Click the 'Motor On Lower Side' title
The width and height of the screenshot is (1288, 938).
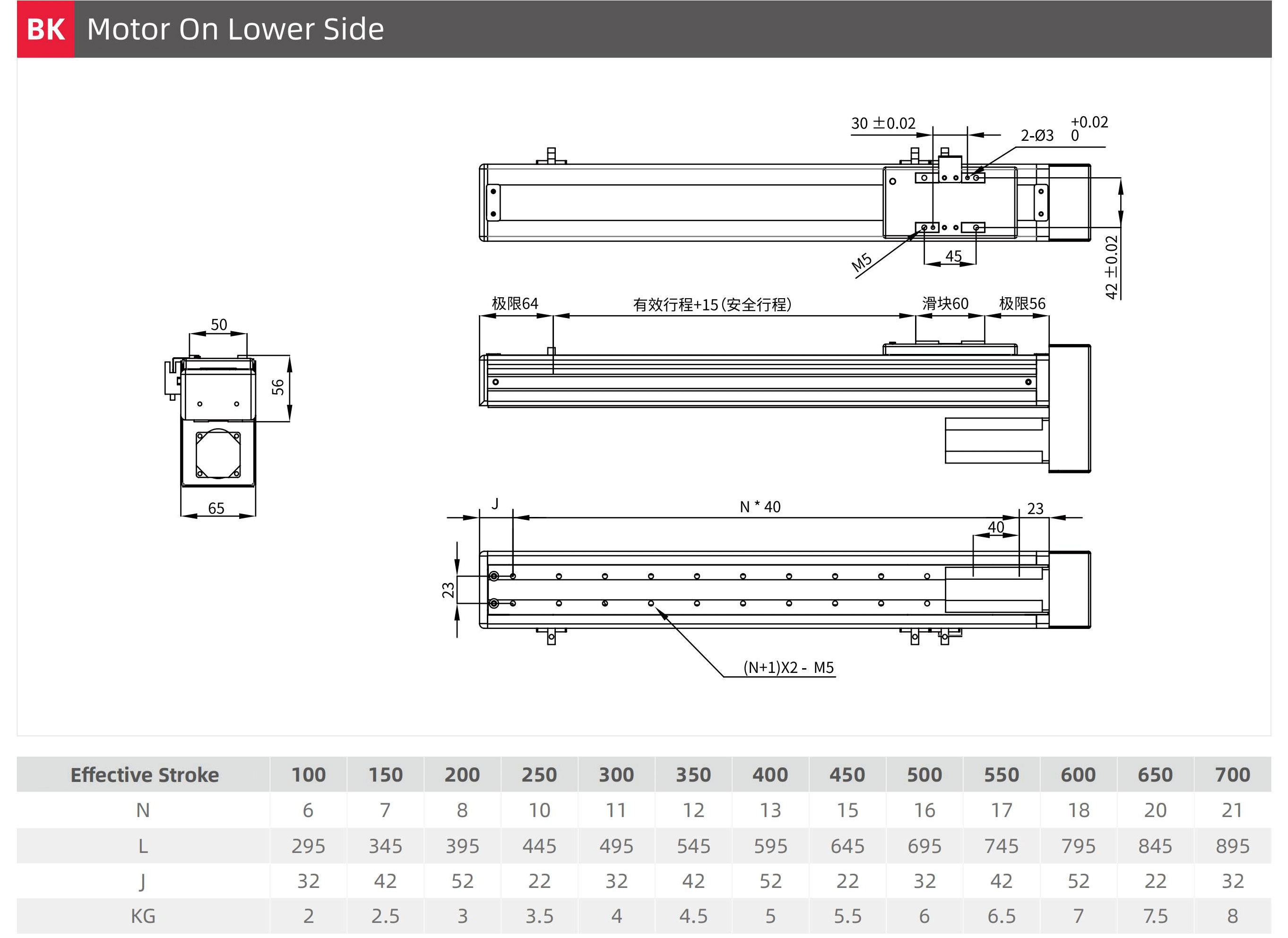coord(235,29)
